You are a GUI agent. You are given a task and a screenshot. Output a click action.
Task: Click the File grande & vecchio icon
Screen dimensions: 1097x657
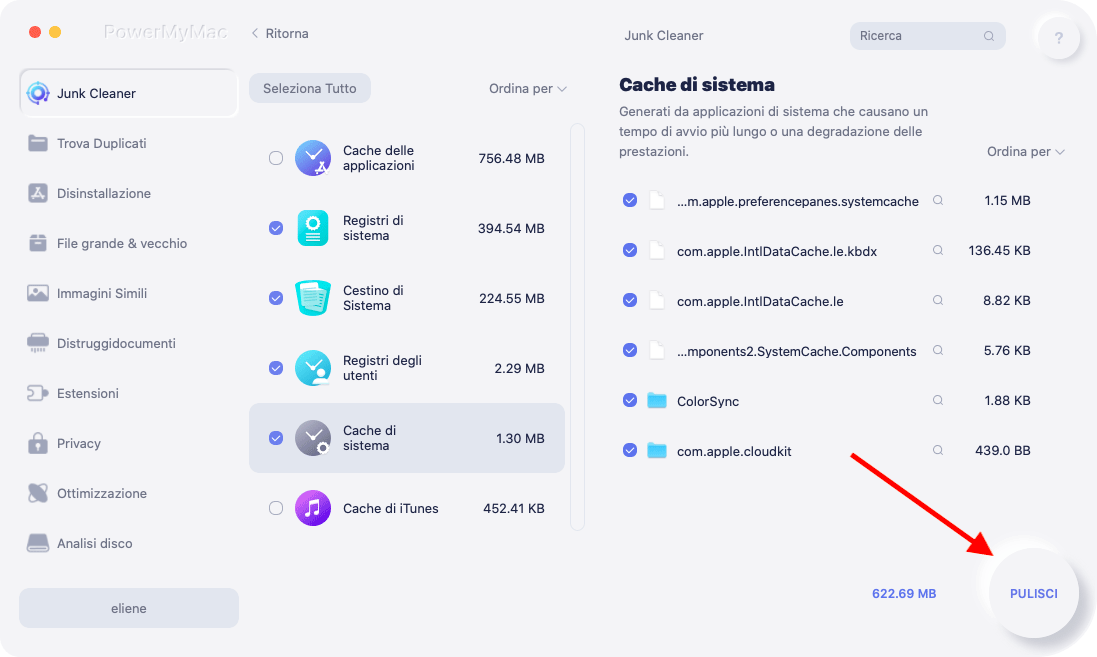point(38,243)
